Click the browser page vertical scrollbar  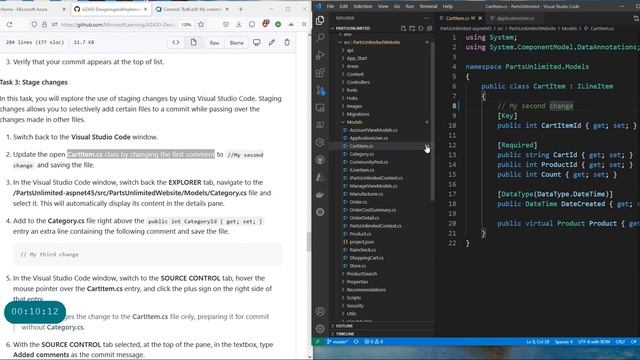[309, 242]
